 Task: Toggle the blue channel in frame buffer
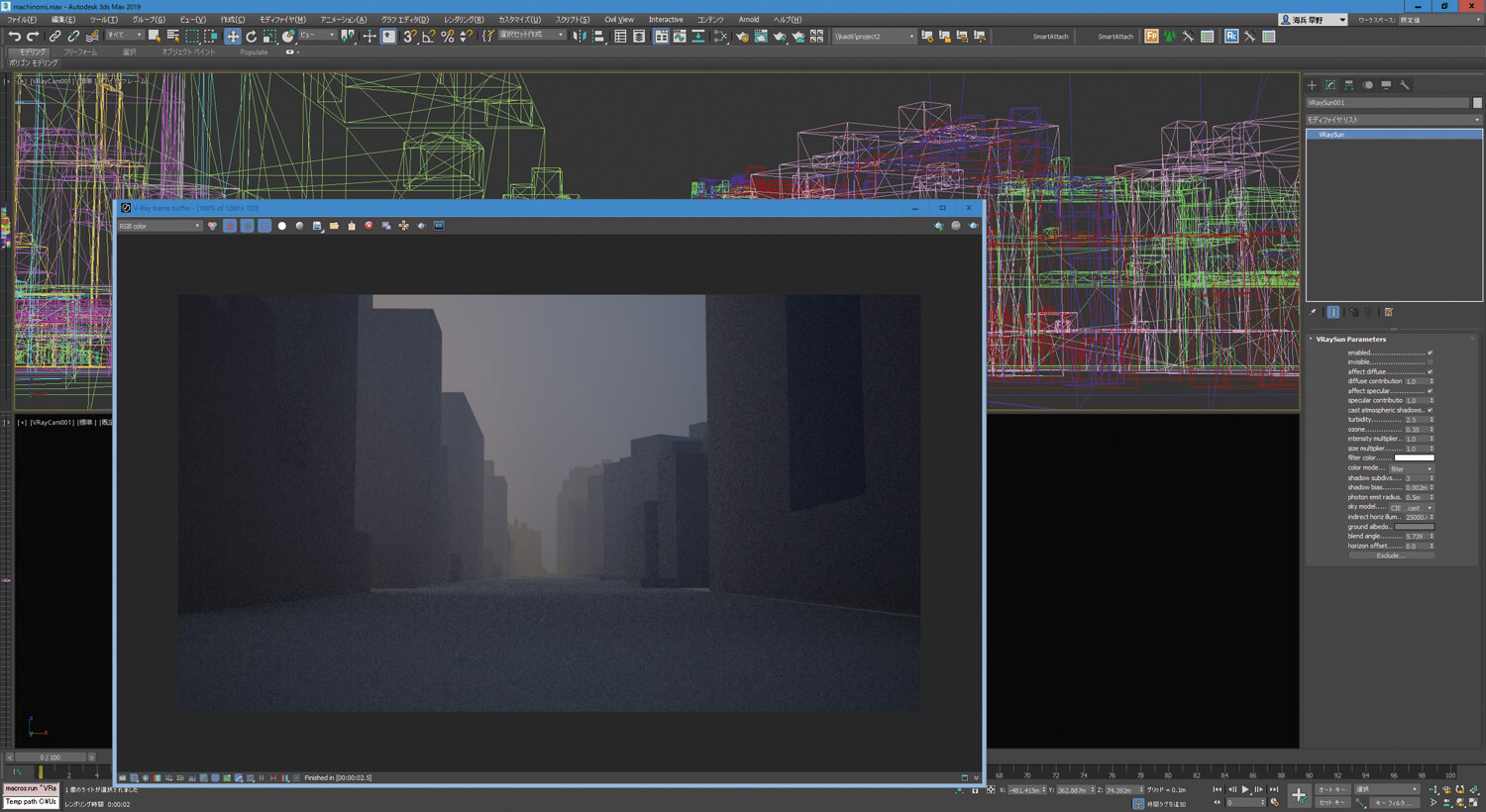pyautogui.click(x=265, y=226)
